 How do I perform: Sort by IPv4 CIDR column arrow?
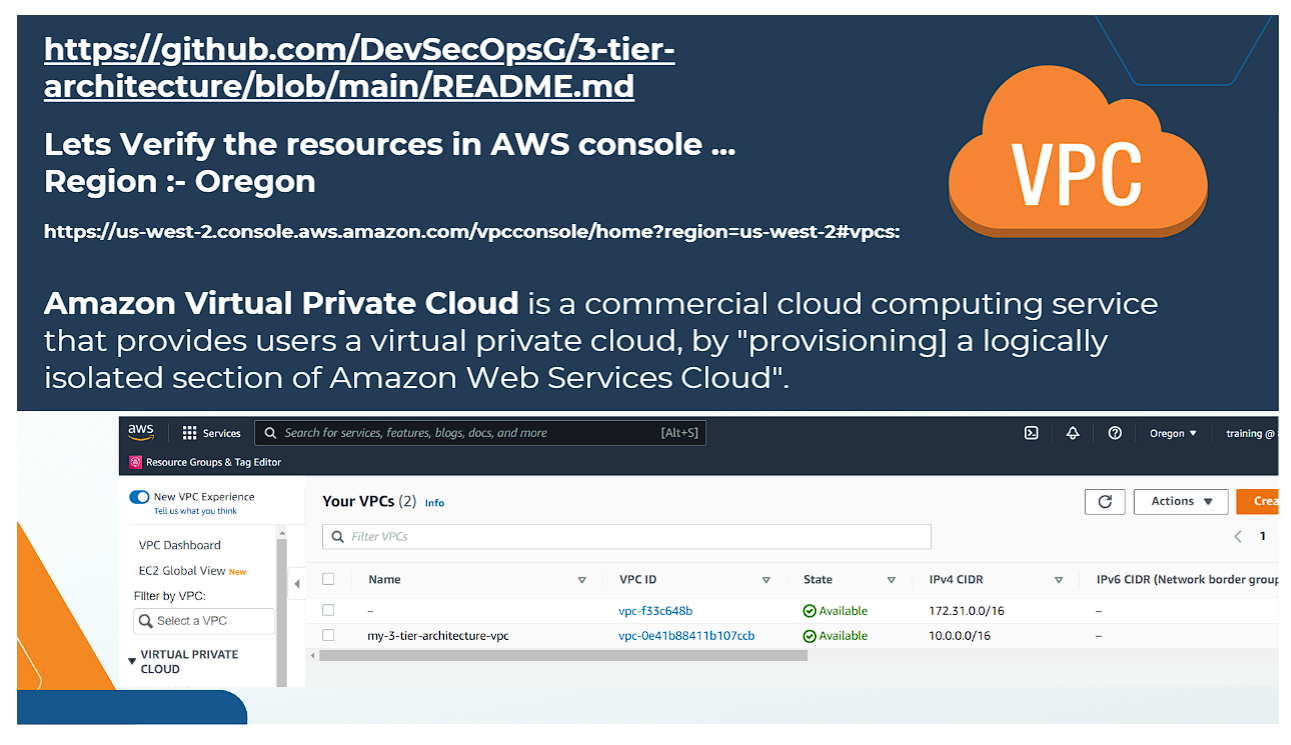click(1058, 580)
